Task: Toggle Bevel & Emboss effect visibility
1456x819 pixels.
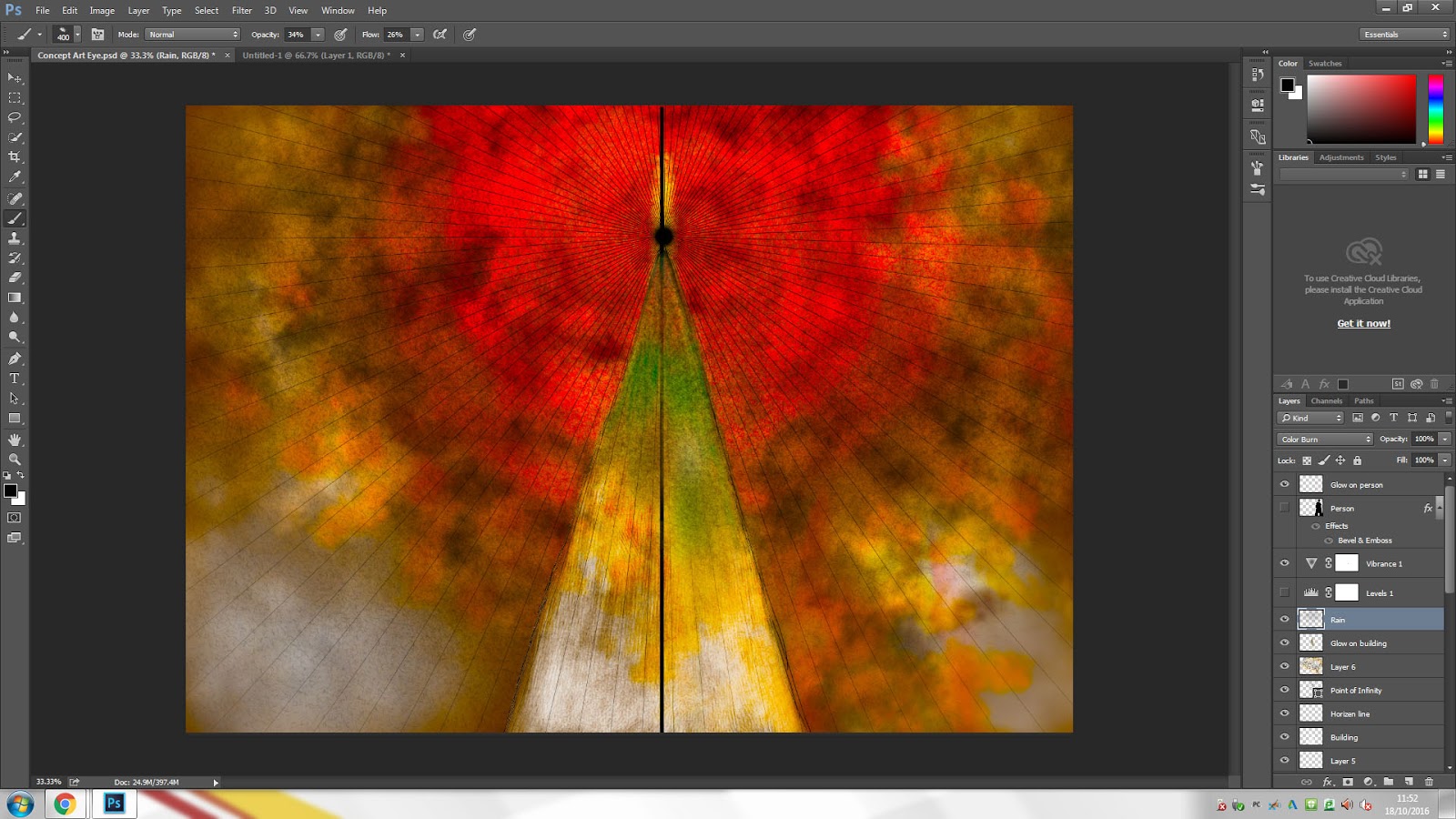Action: coord(1329,541)
